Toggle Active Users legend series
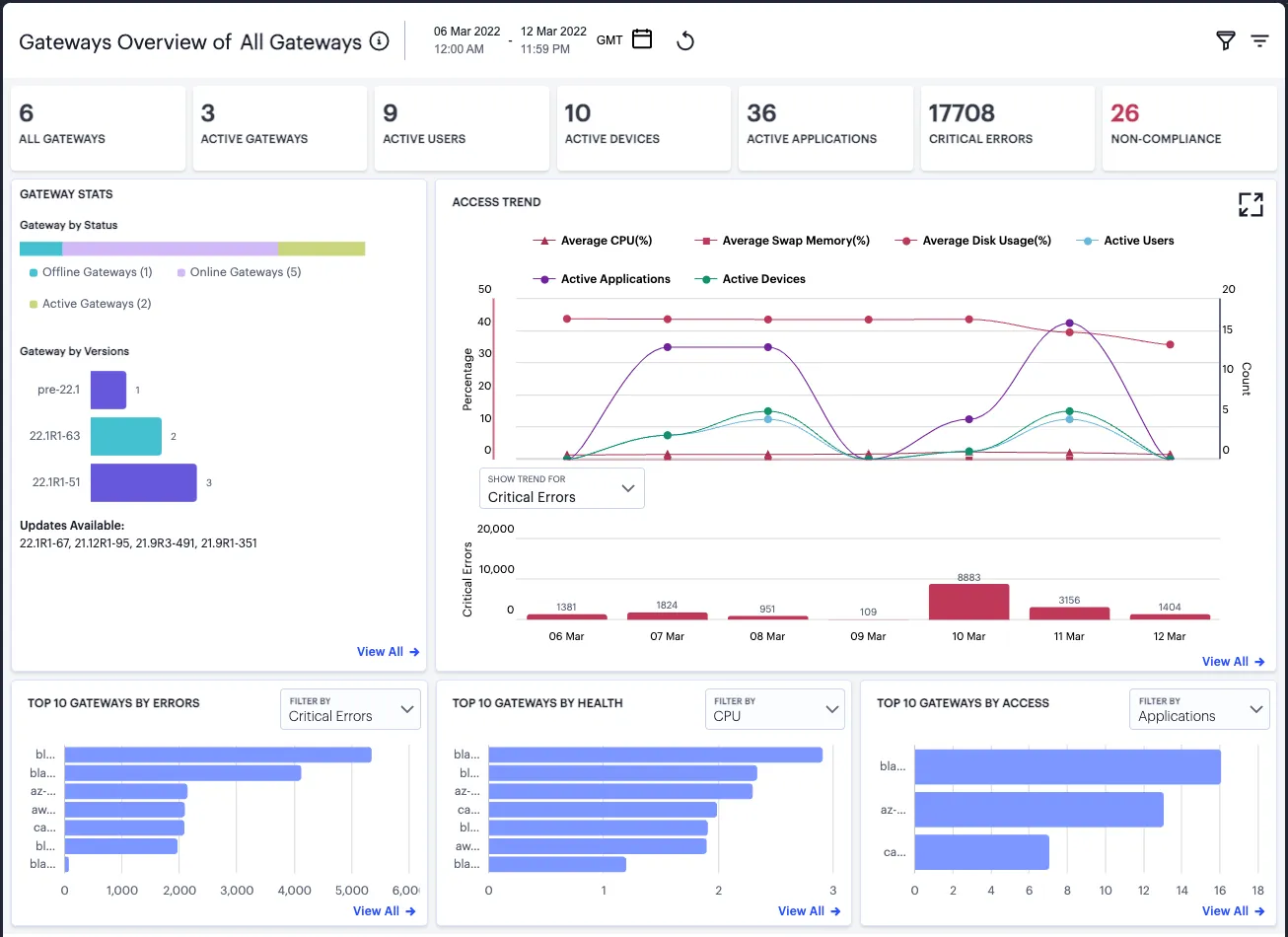 1125,241
